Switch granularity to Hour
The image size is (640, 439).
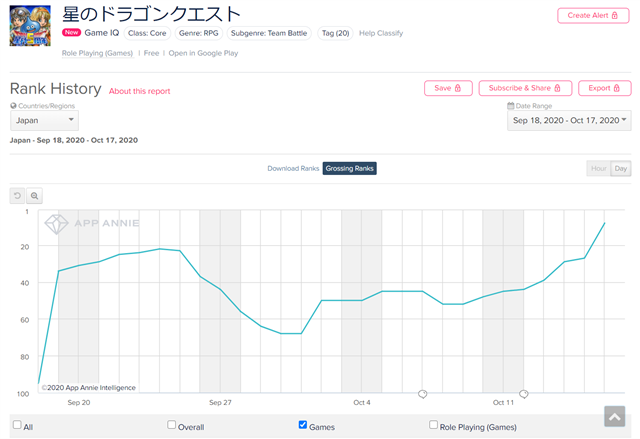pos(598,169)
